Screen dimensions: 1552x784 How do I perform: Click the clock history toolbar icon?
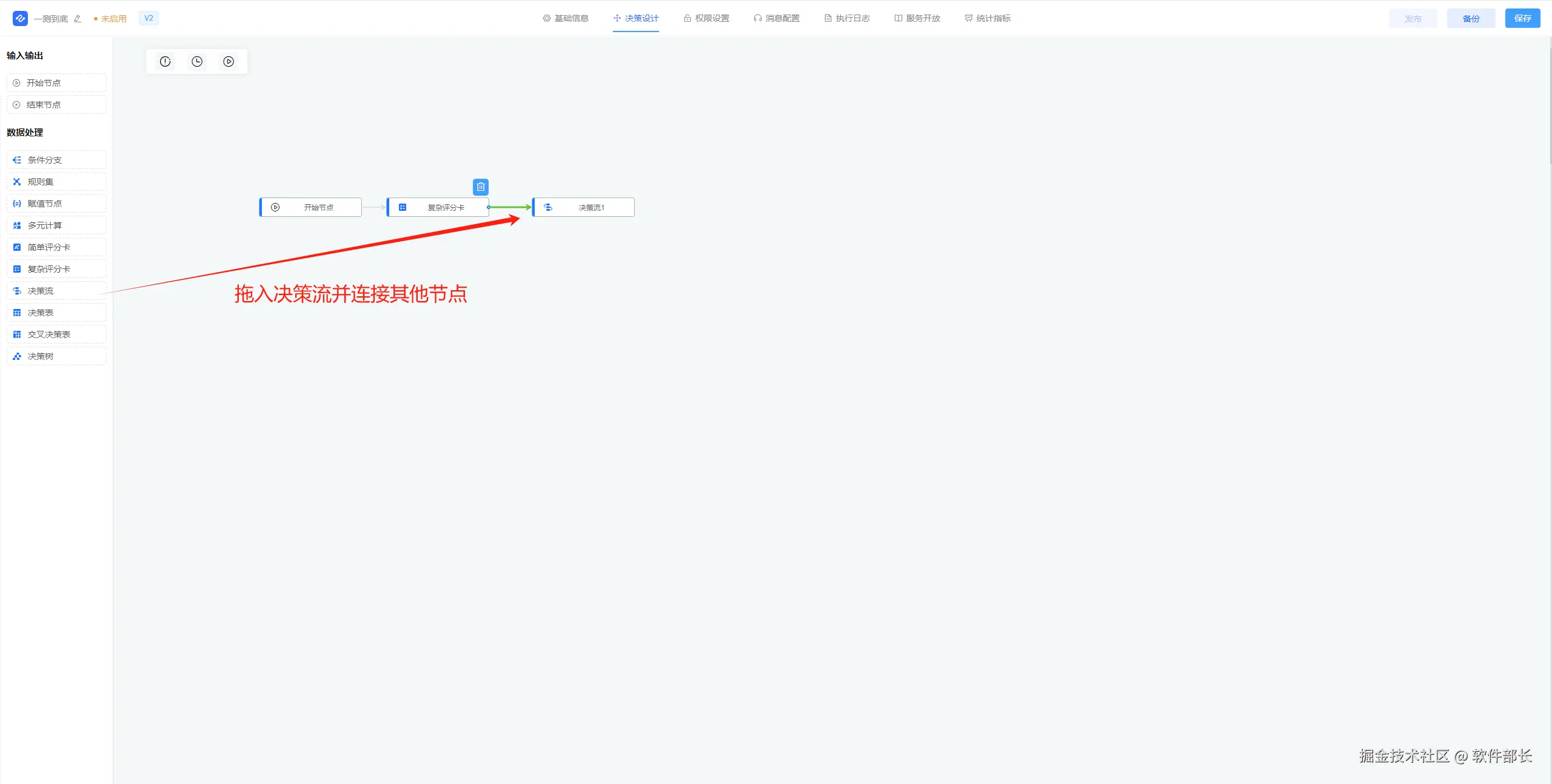[197, 61]
